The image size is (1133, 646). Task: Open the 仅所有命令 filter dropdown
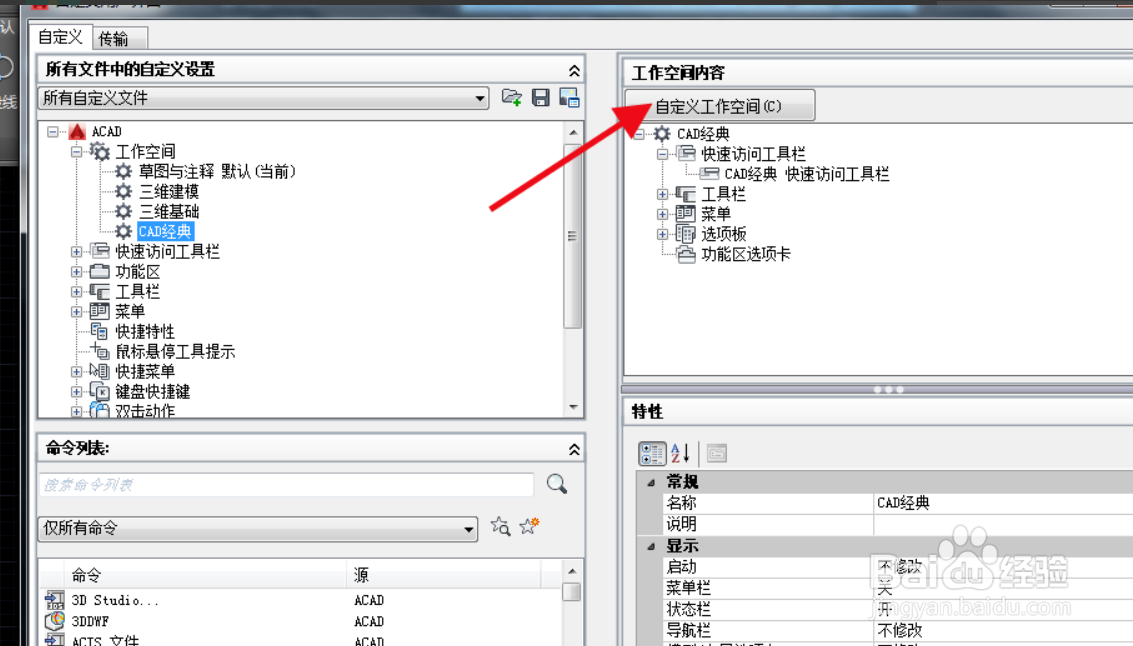point(257,528)
